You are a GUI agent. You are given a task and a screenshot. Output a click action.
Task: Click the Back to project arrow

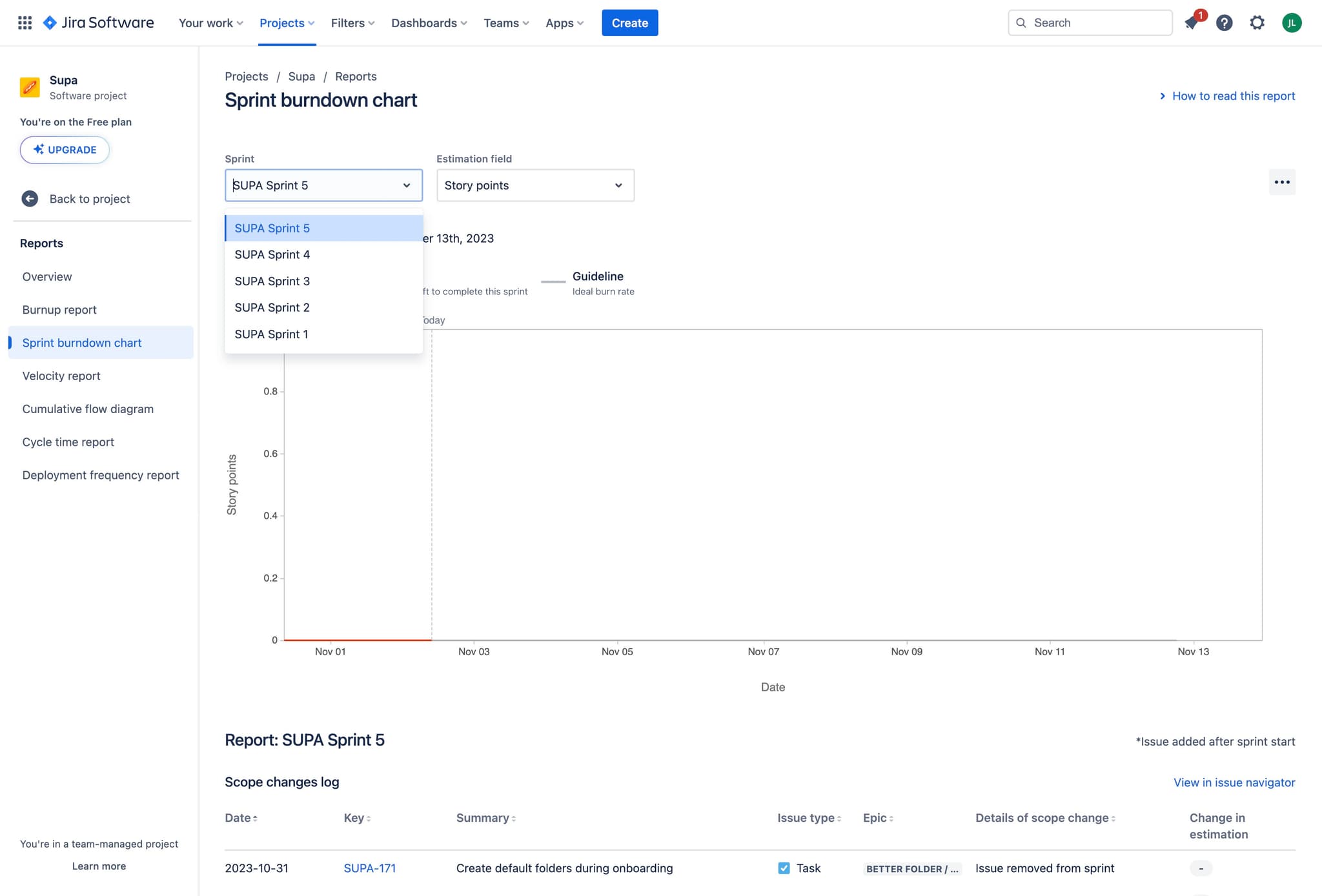[x=30, y=198]
